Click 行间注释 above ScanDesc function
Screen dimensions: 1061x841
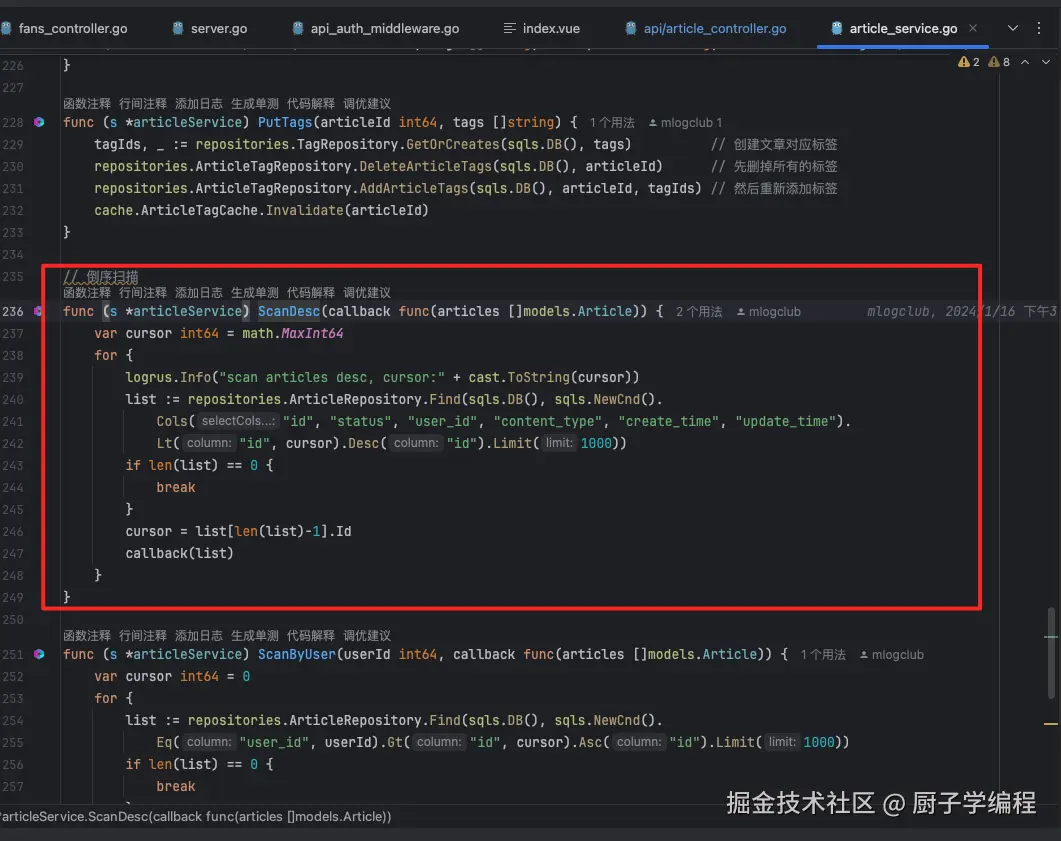[x=143, y=293]
